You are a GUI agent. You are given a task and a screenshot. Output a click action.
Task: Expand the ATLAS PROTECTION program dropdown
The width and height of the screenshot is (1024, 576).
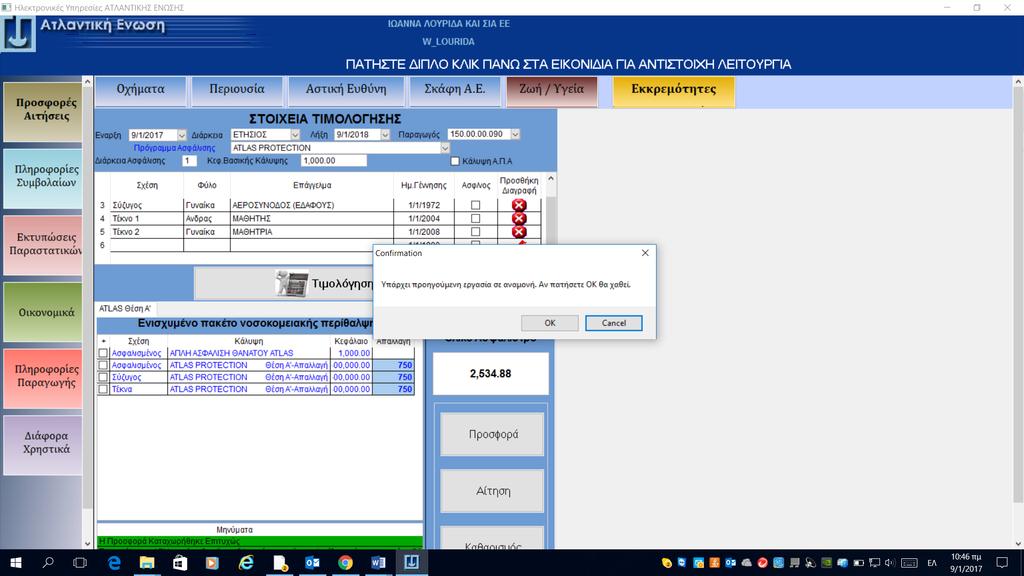[445, 148]
